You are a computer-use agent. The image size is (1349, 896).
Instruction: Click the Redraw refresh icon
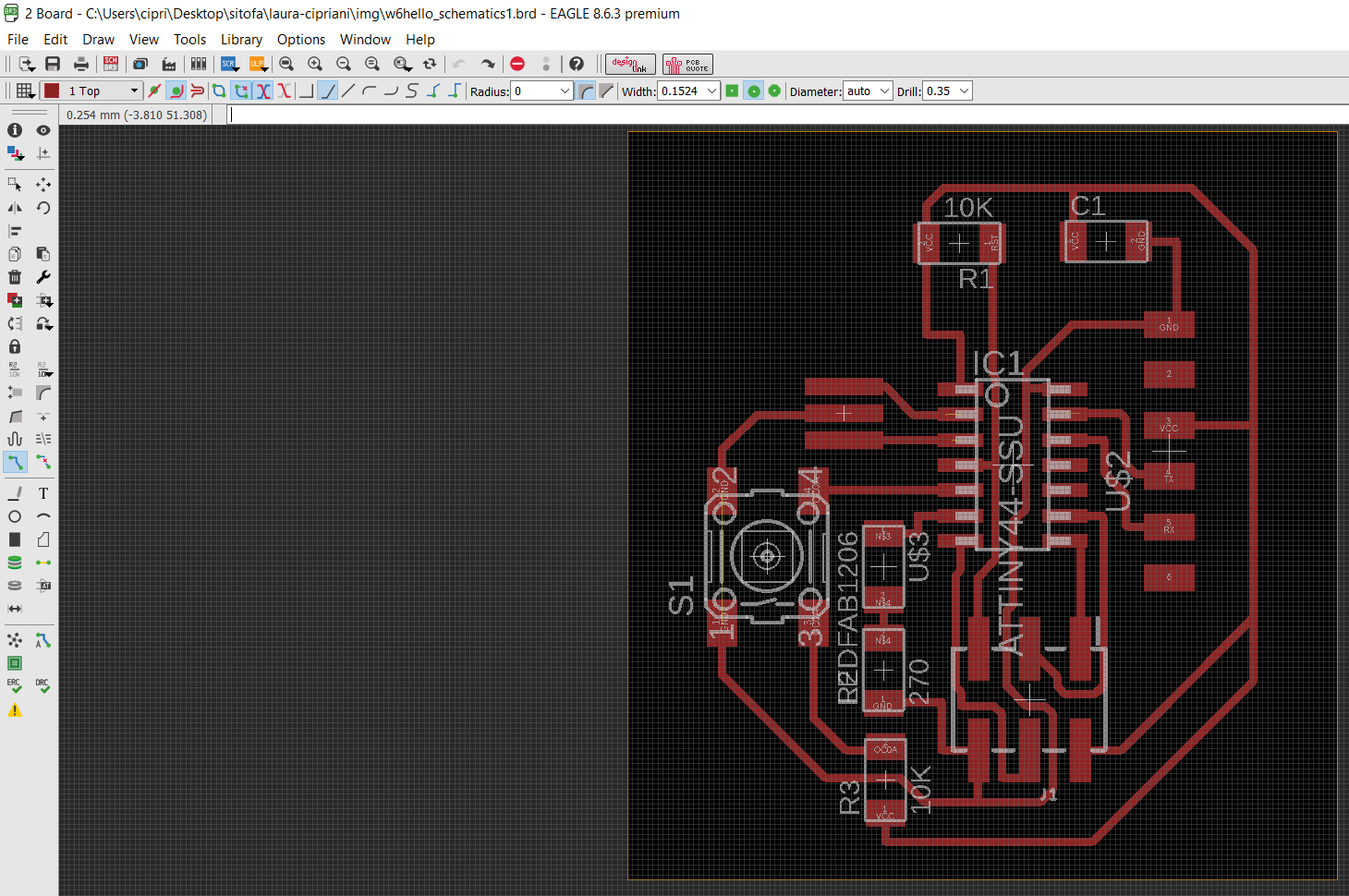(x=430, y=64)
